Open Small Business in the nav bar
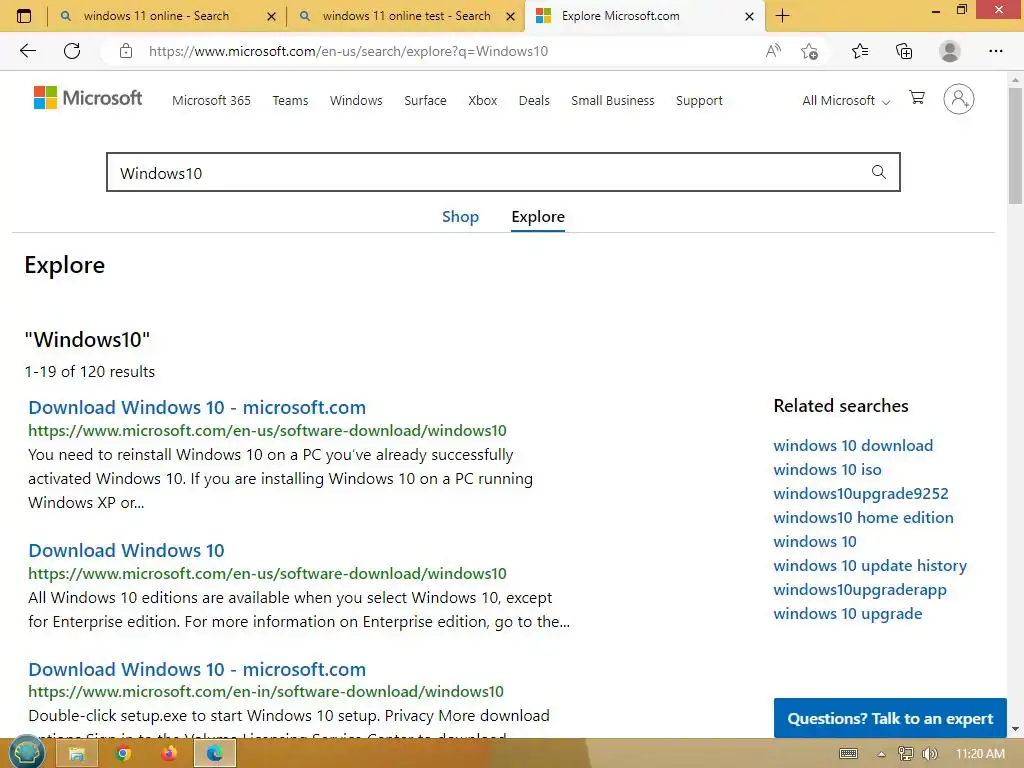1024x768 pixels. pyautogui.click(x=613, y=101)
